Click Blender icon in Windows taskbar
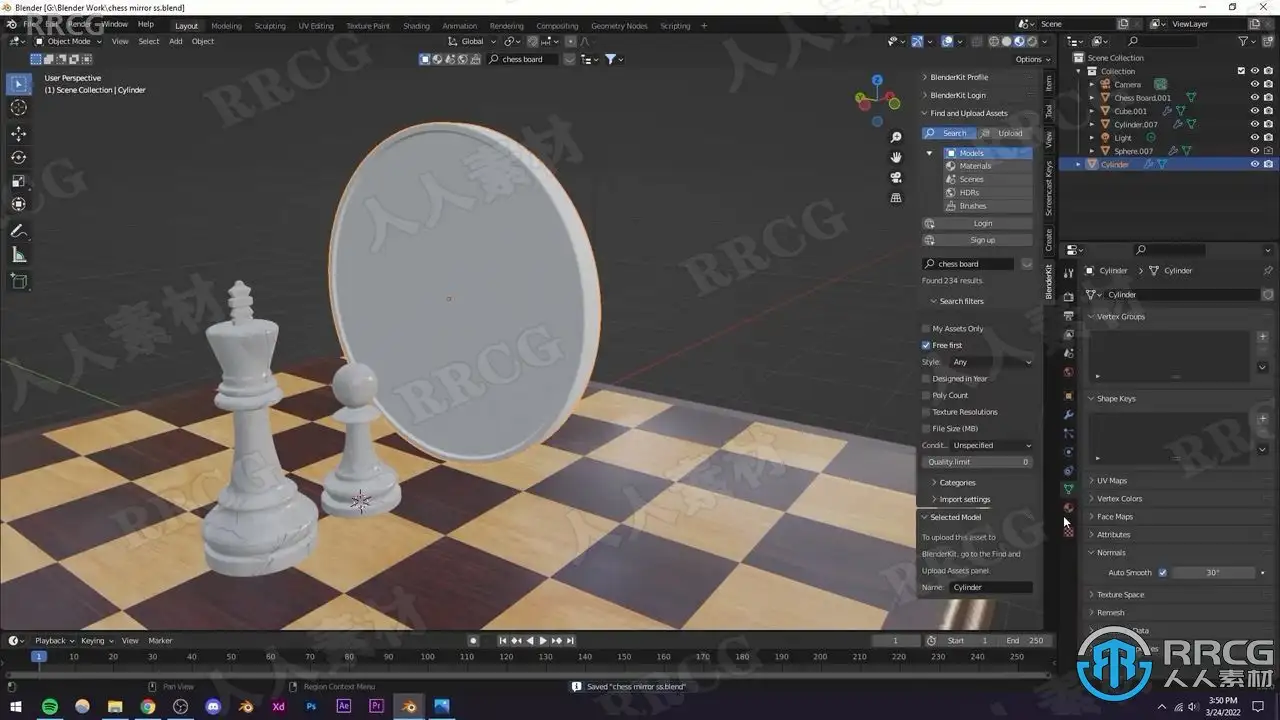Screen dimensions: 1280x720 409,706
